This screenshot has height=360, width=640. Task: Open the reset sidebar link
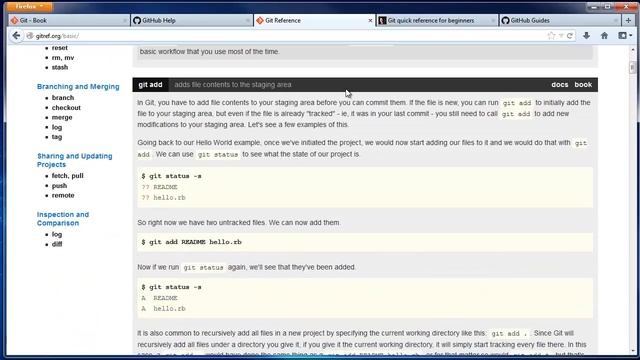[60, 48]
